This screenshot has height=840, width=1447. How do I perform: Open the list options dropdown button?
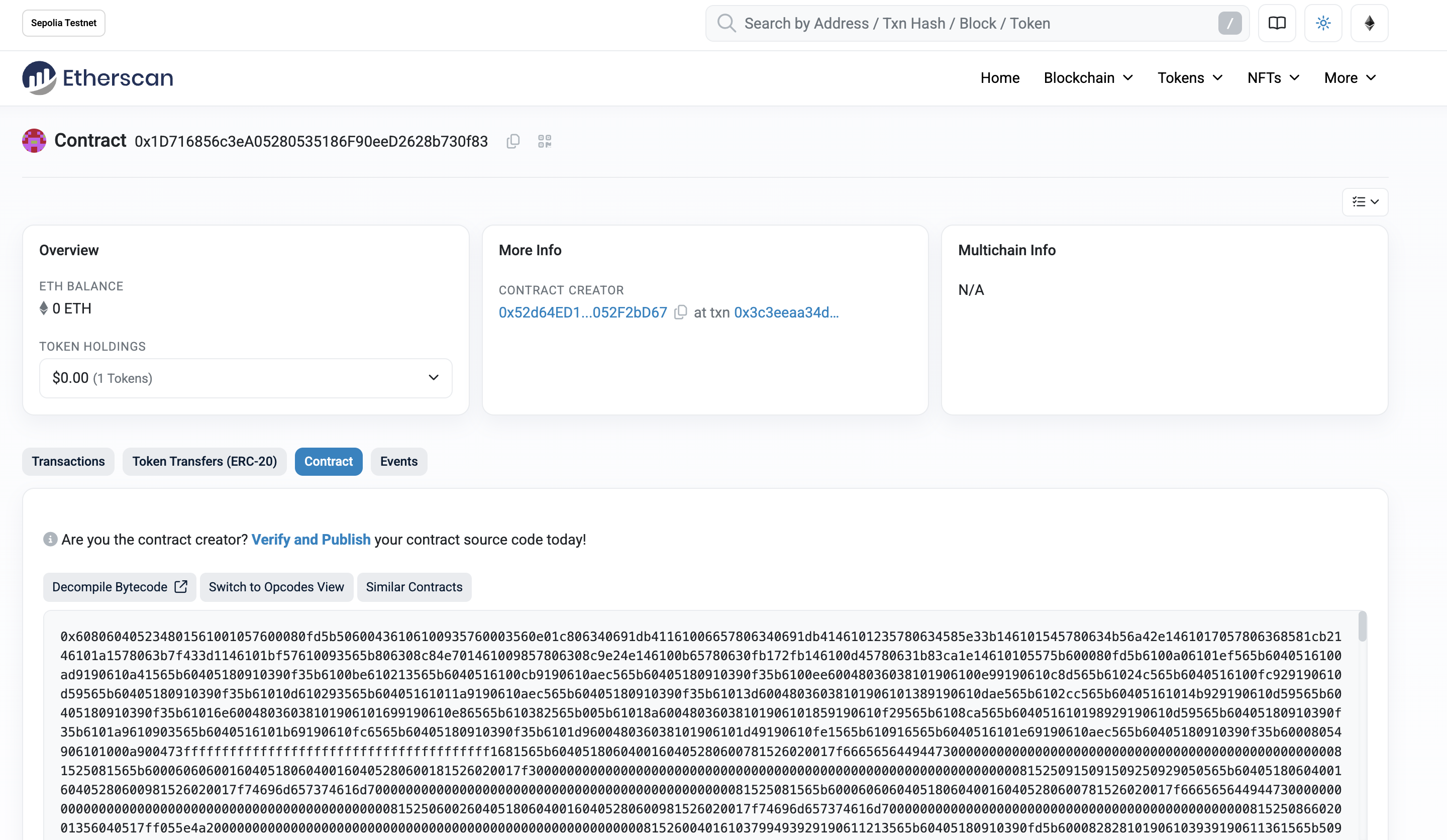click(1365, 202)
